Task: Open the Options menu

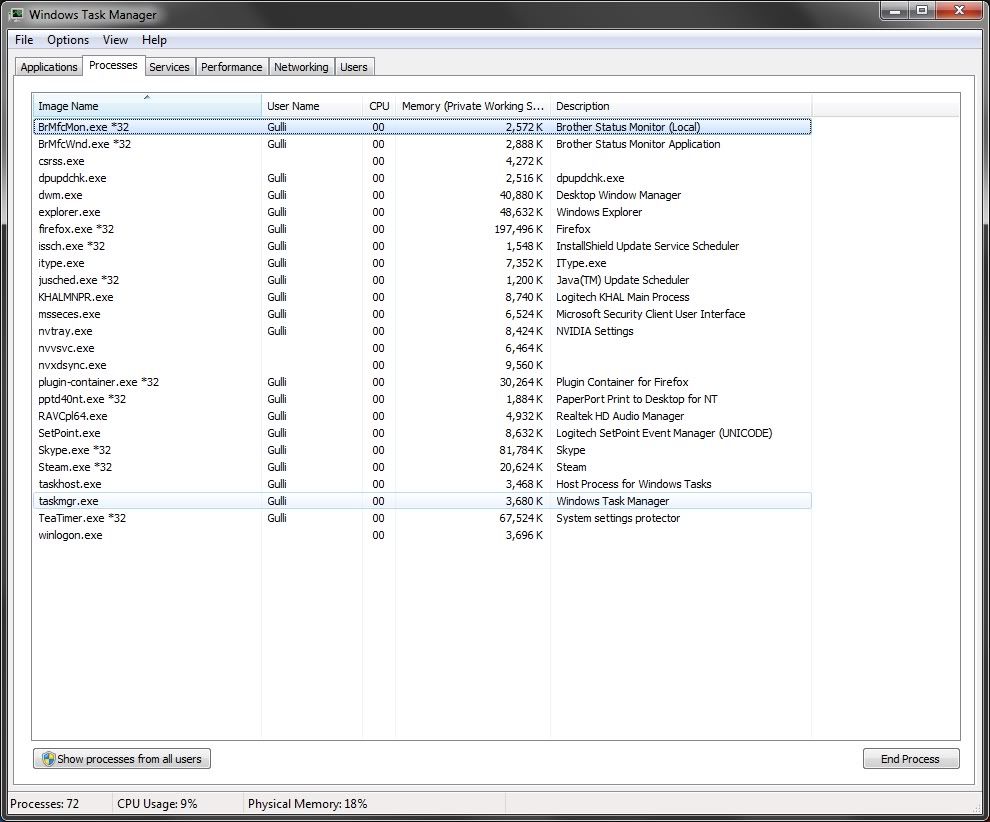Action: coord(68,40)
